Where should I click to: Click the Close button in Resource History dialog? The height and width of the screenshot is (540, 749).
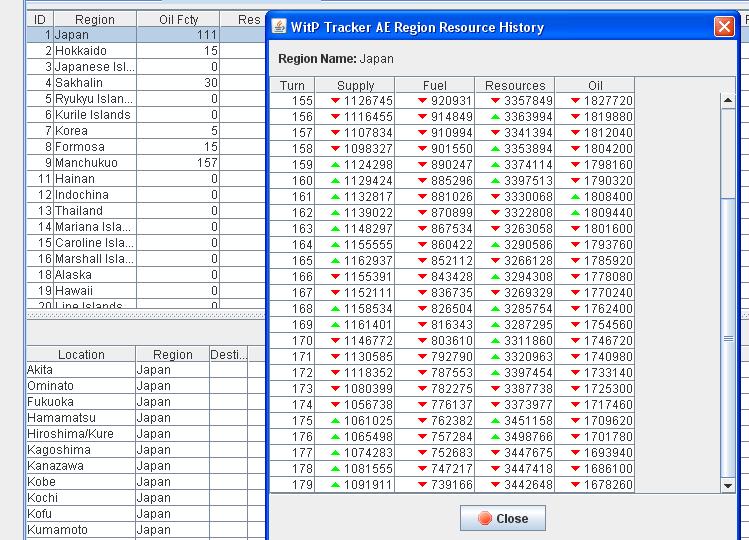click(503, 518)
